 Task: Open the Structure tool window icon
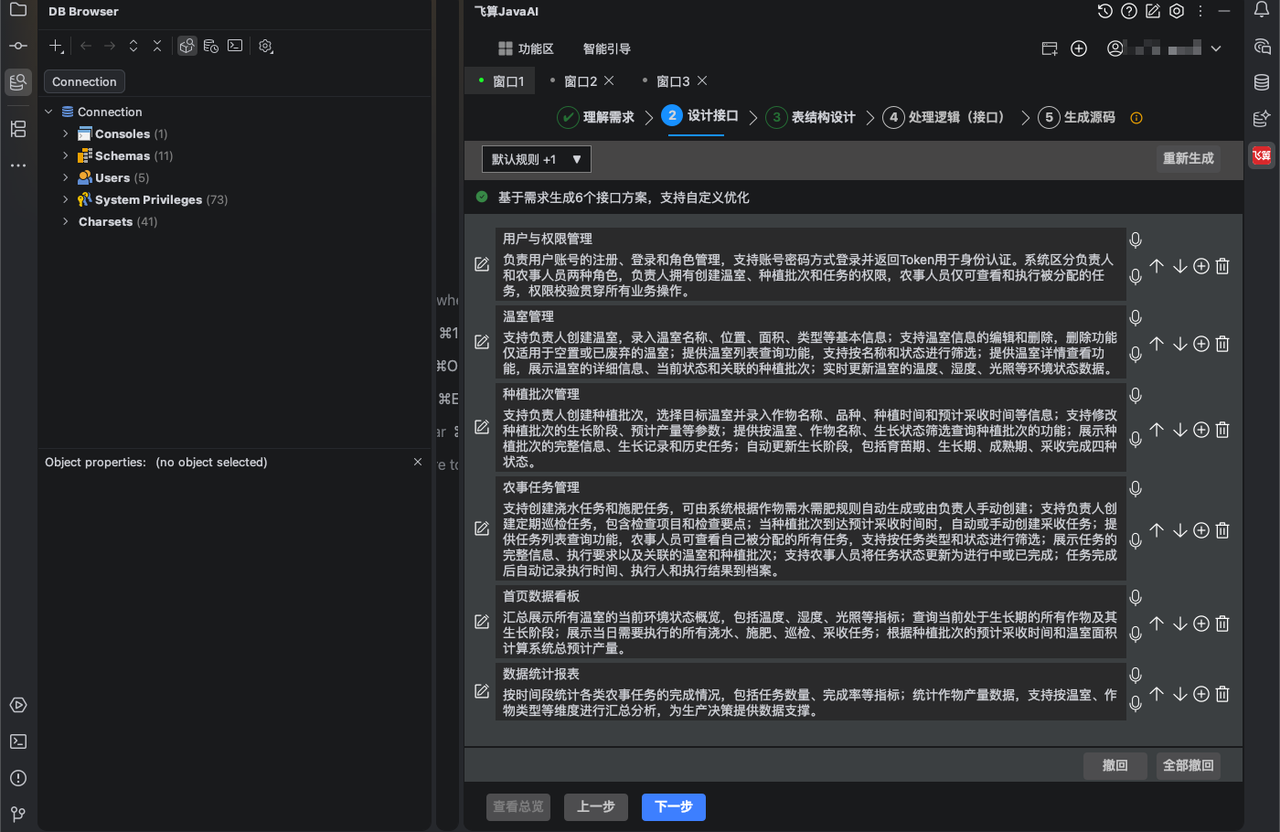18,129
